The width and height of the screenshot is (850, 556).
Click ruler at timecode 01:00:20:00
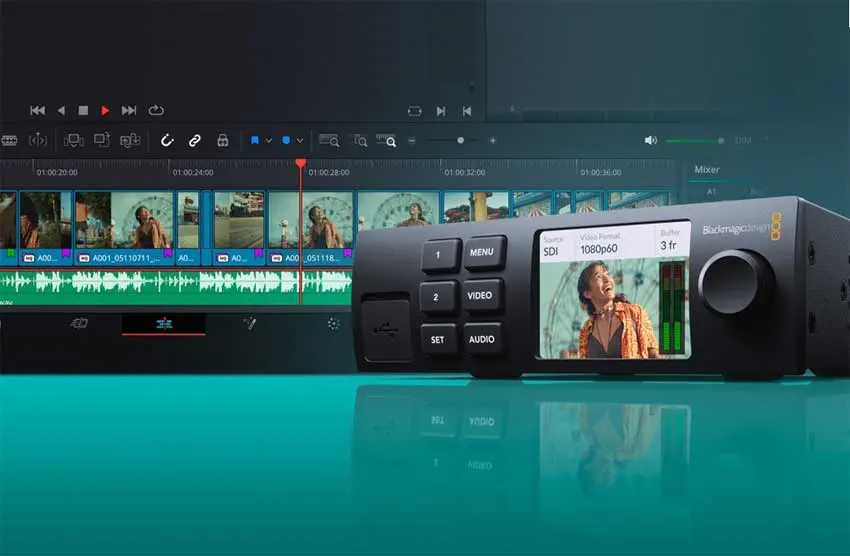coord(57,172)
